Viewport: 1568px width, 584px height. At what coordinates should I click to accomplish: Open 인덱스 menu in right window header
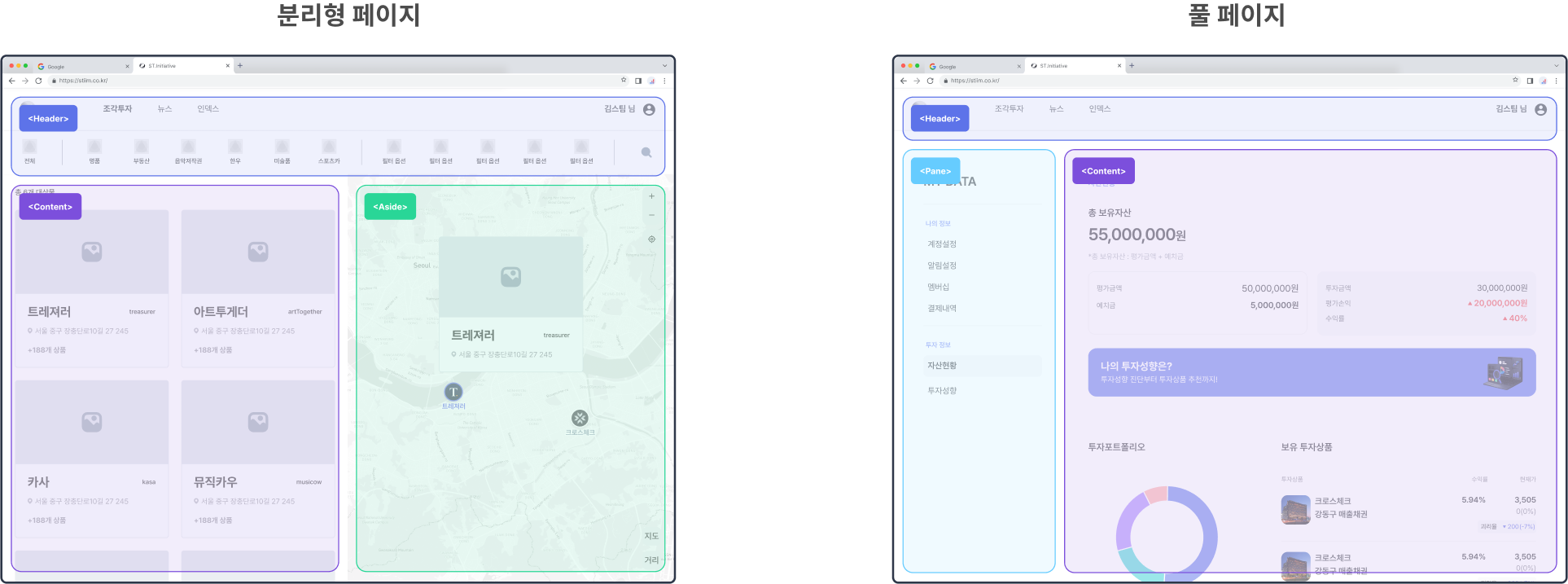(x=1100, y=109)
